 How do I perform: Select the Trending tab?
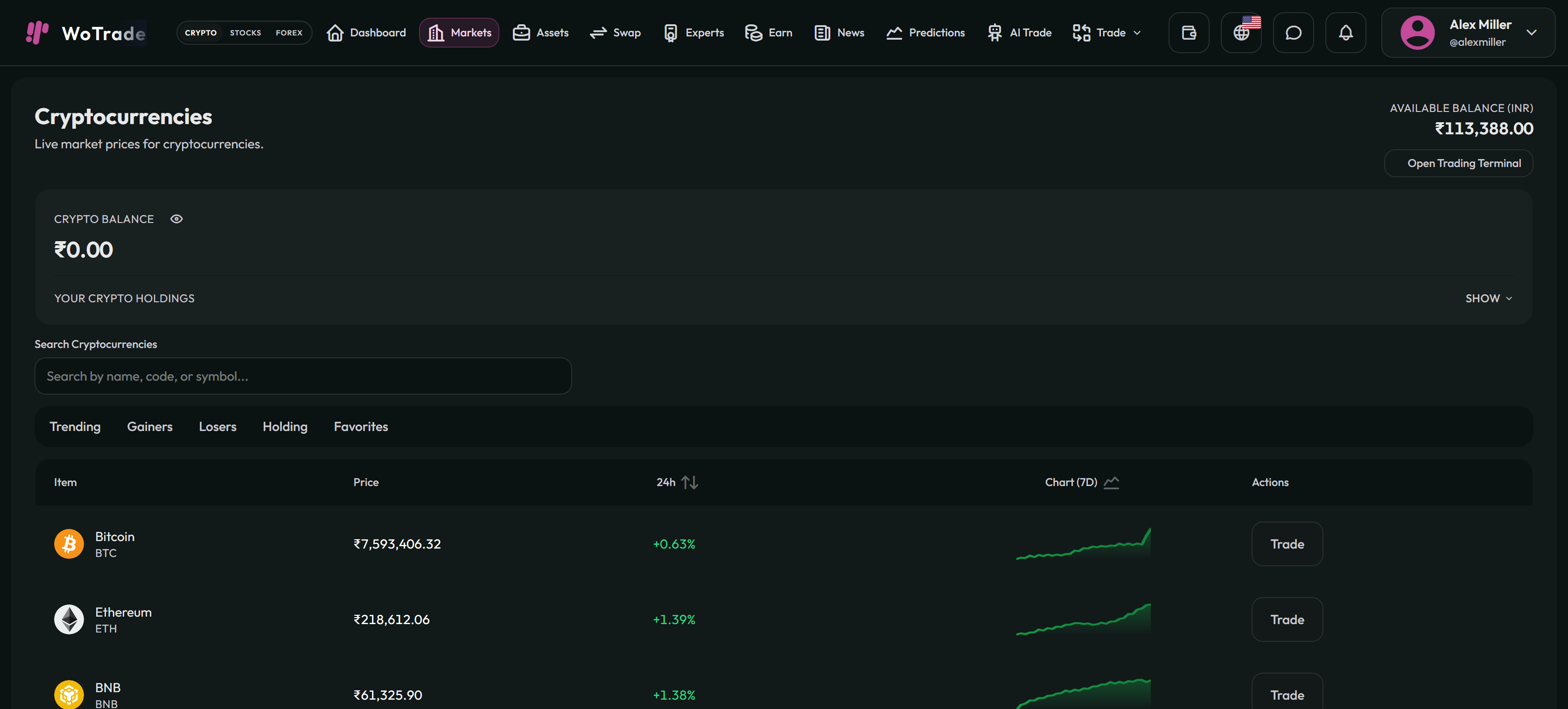[x=75, y=427]
